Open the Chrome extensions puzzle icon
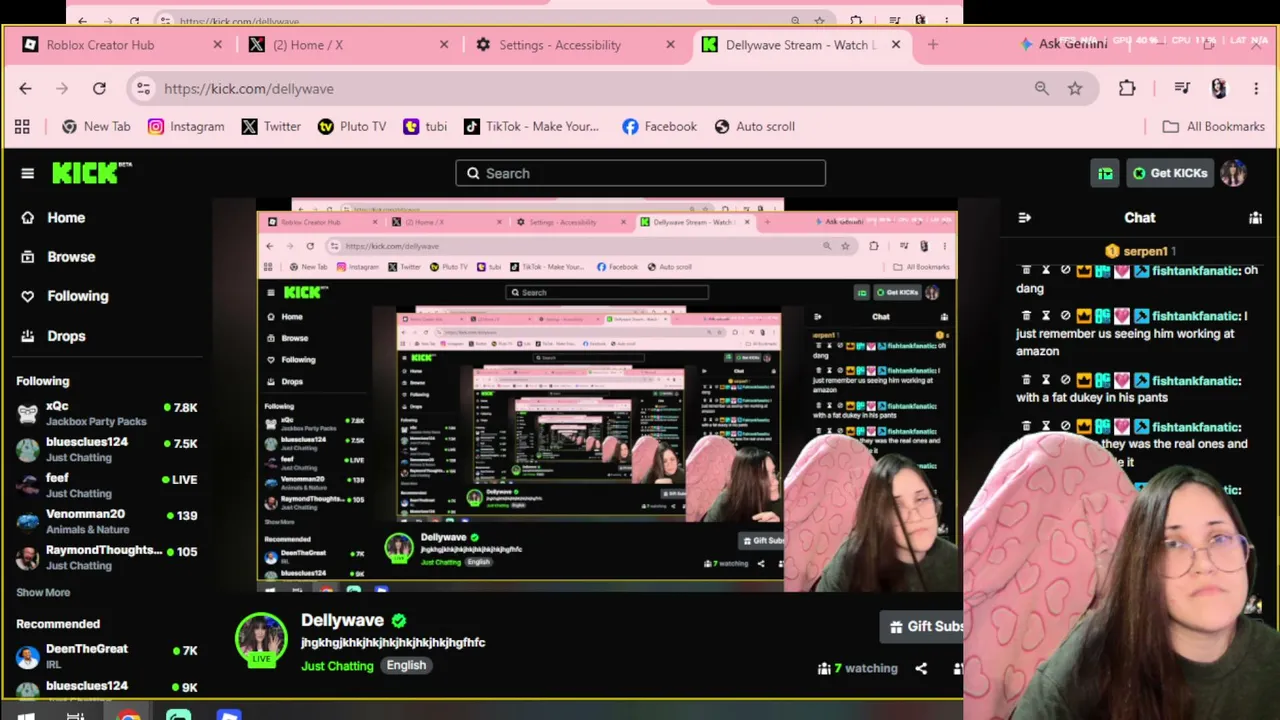 coord(1127,88)
